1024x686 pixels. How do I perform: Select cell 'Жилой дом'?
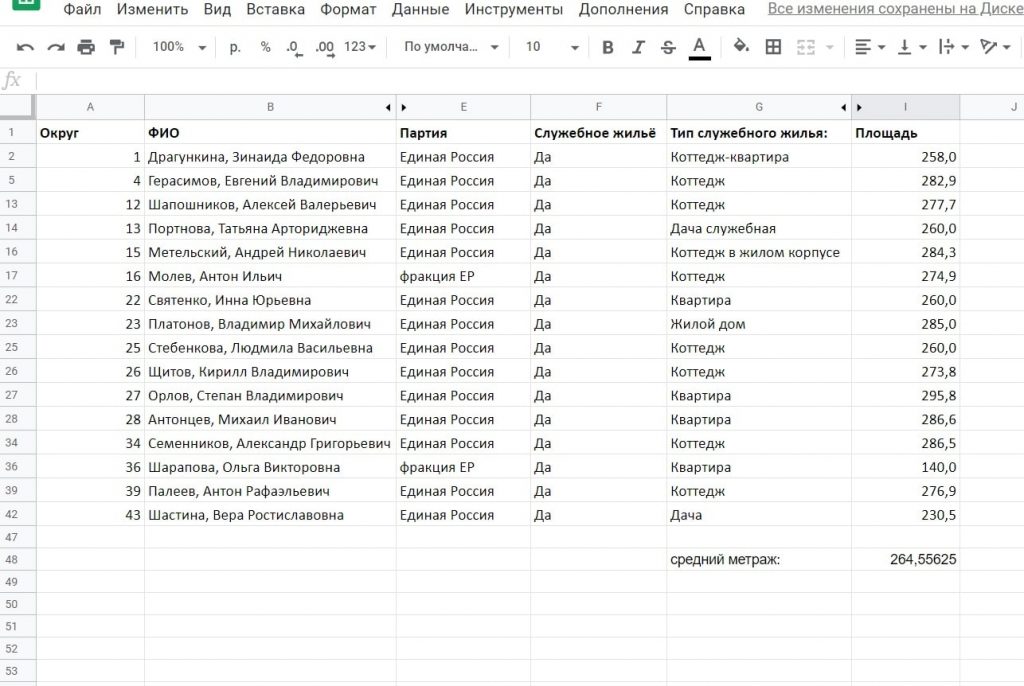click(759, 324)
